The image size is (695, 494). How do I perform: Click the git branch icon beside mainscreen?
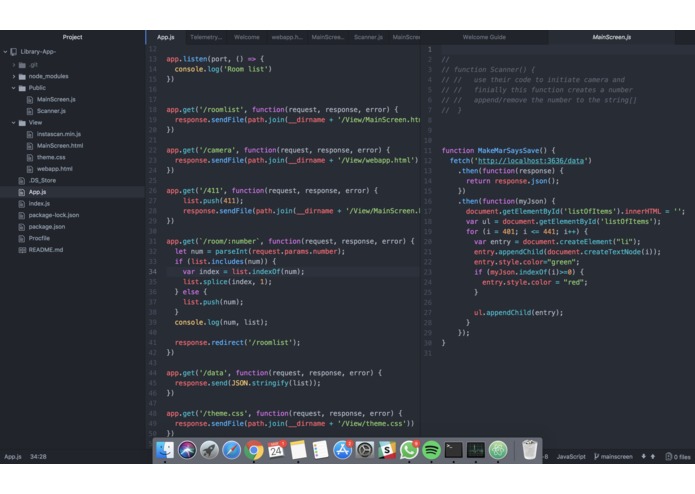(x=596, y=456)
